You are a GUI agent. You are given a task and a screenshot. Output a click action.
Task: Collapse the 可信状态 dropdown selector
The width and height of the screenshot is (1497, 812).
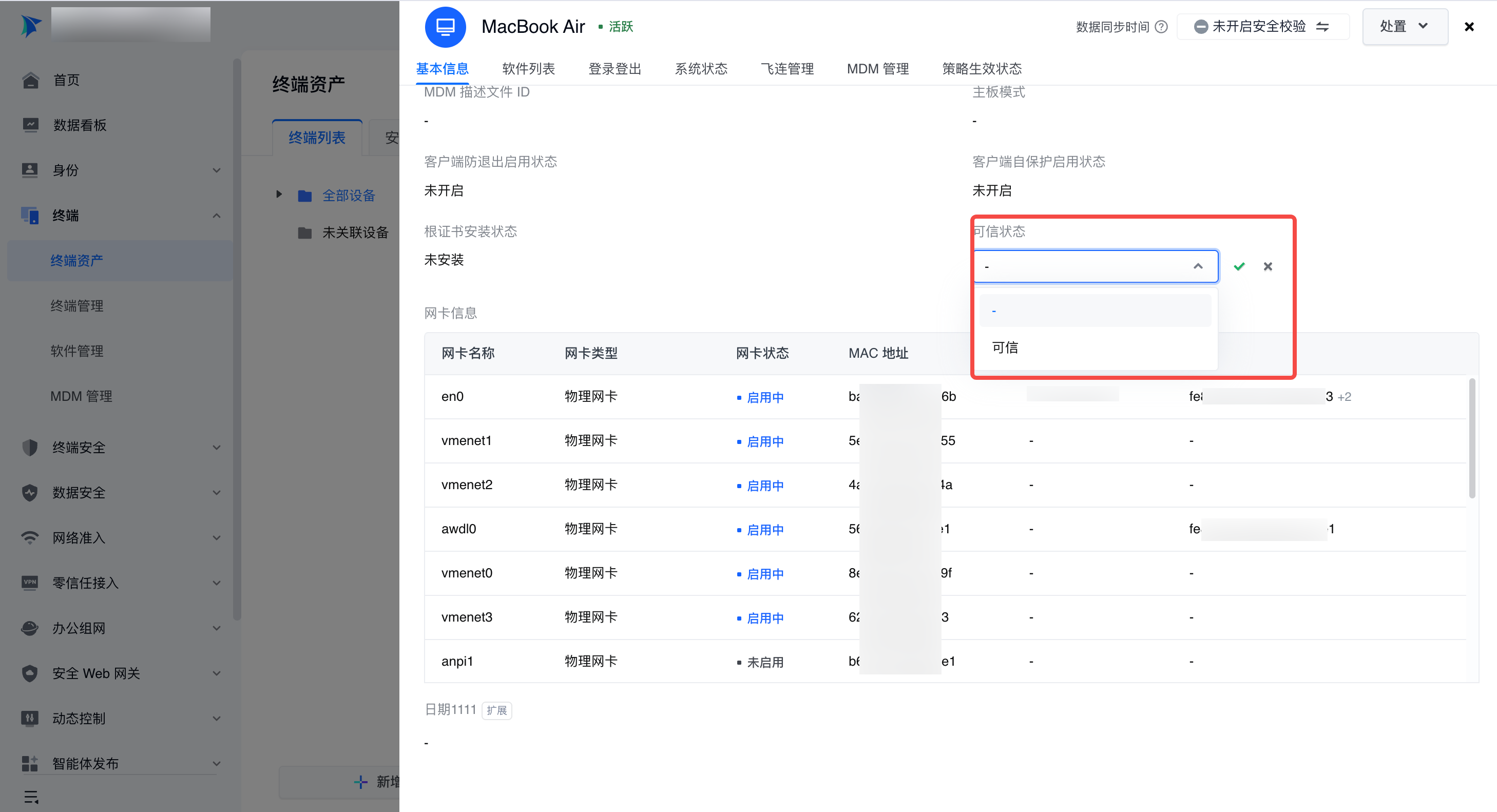coord(1198,266)
